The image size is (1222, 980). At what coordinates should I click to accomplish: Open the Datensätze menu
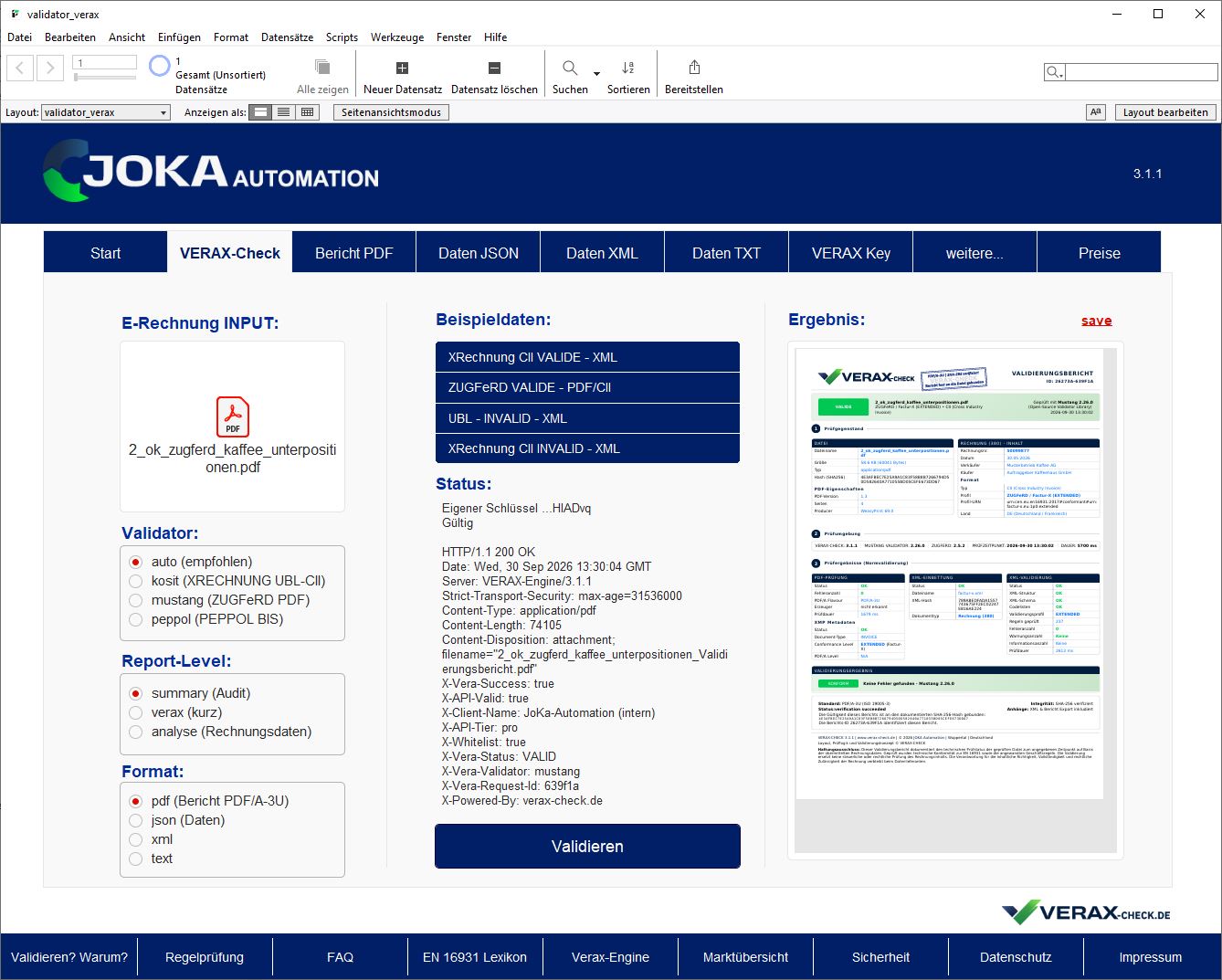tap(287, 37)
